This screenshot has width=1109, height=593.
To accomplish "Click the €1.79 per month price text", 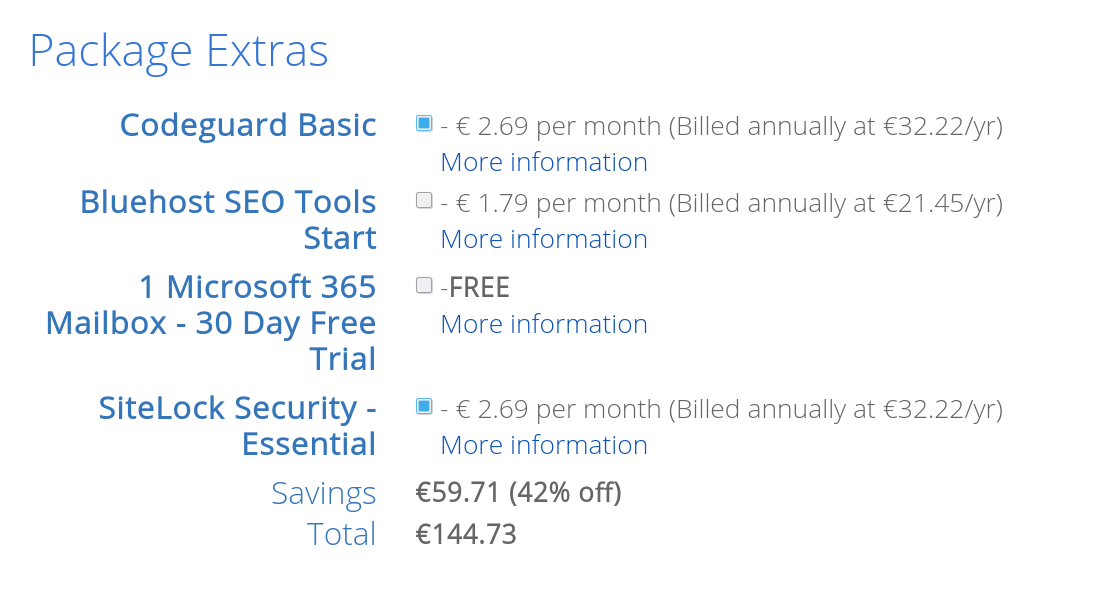I will pyautogui.click(x=559, y=203).
